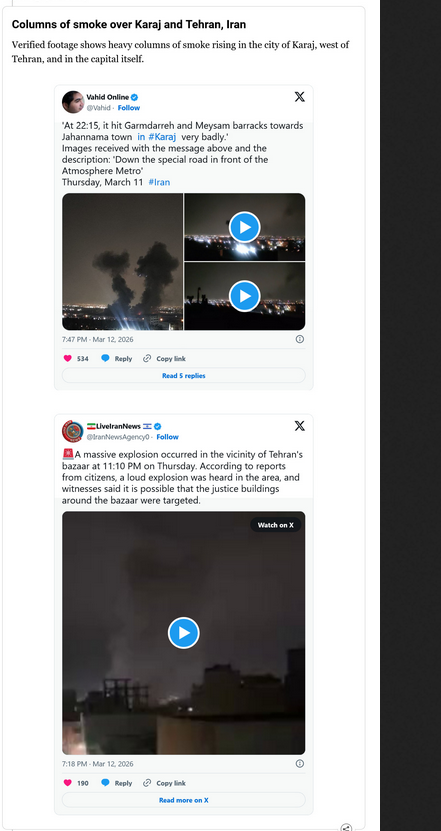
Task: Open the large smoke columns photo thumbnail
Action: pos(122,262)
